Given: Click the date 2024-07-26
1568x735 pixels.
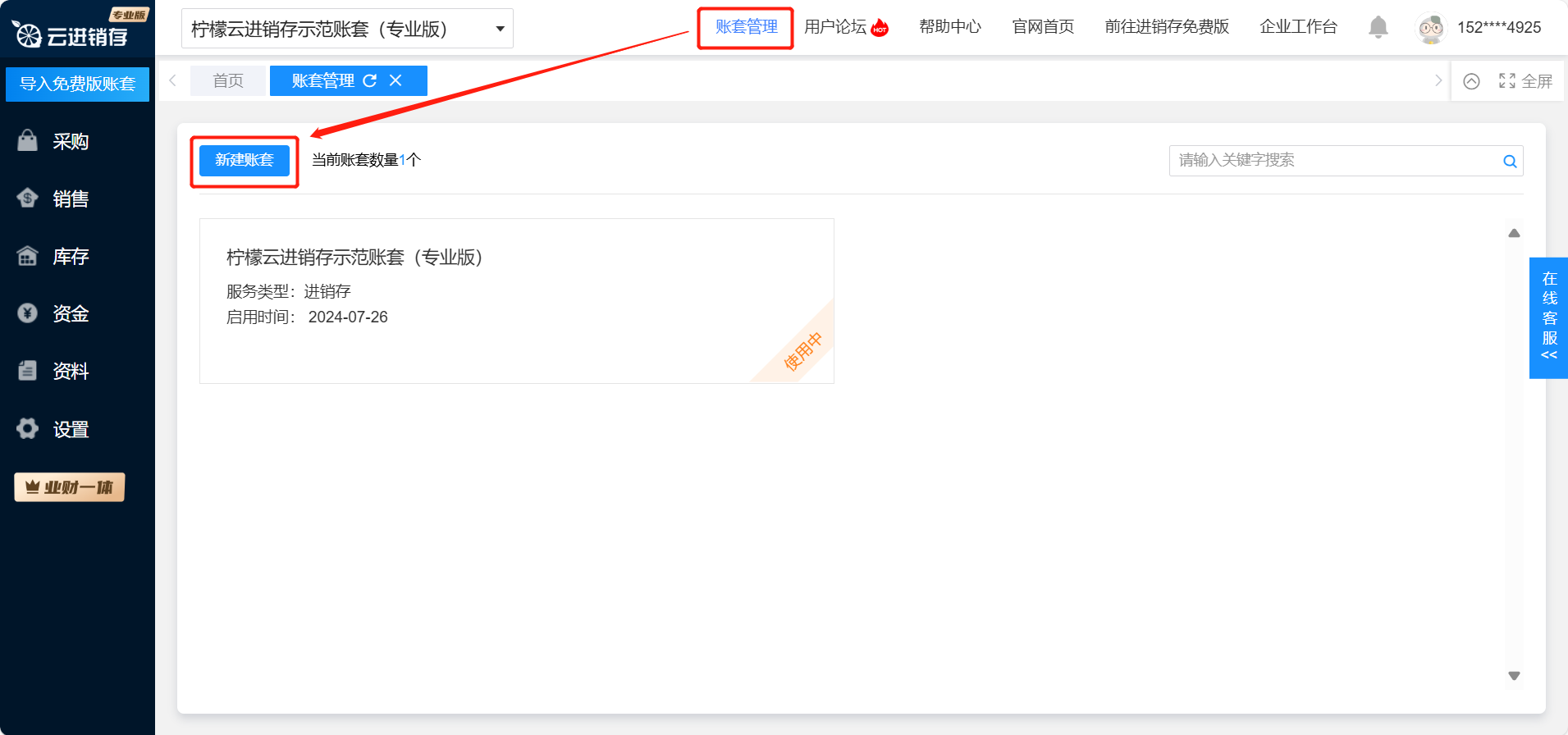Looking at the screenshot, I should (x=348, y=317).
